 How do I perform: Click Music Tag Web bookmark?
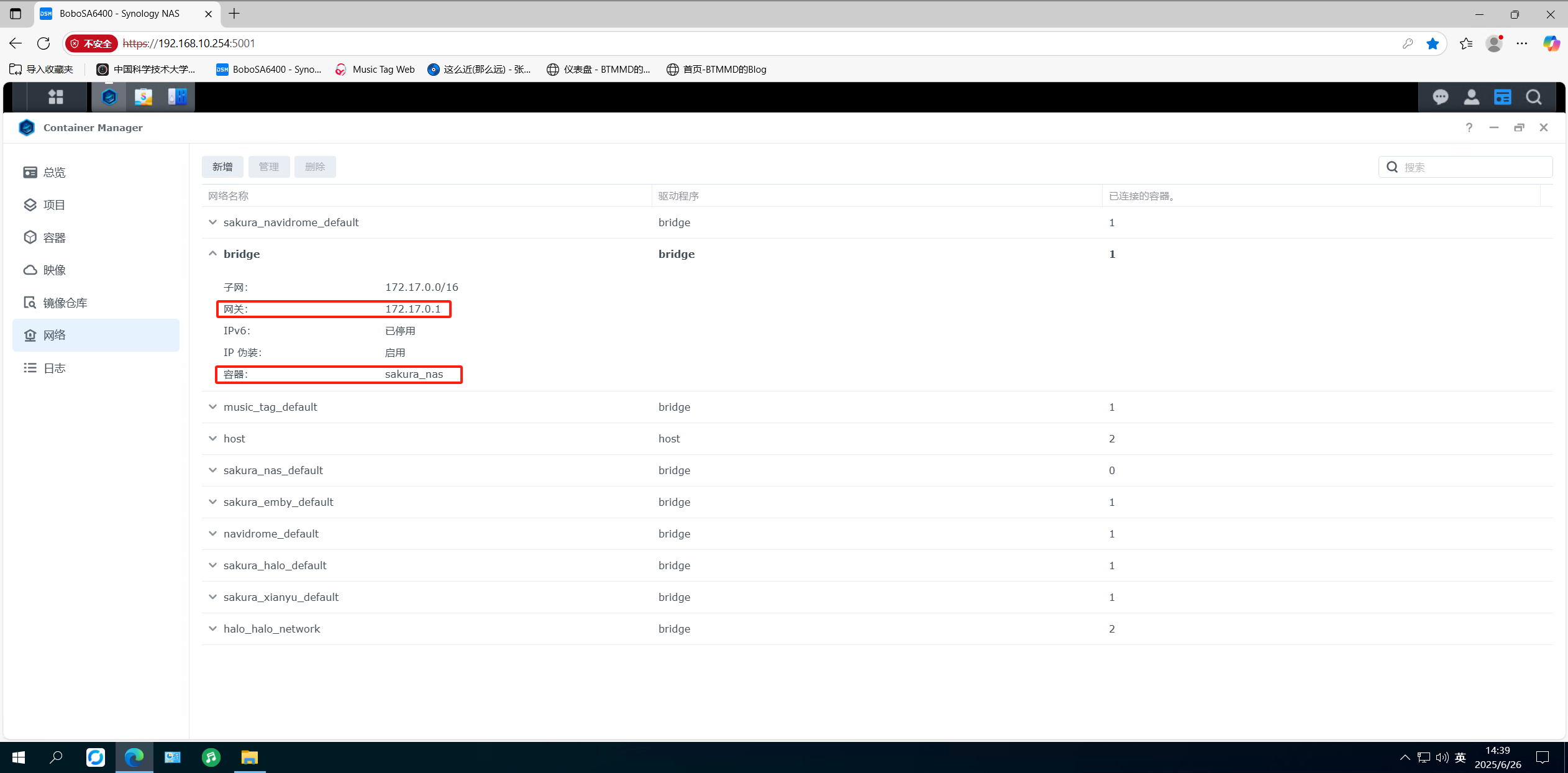pyautogui.click(x=375, y=70)
